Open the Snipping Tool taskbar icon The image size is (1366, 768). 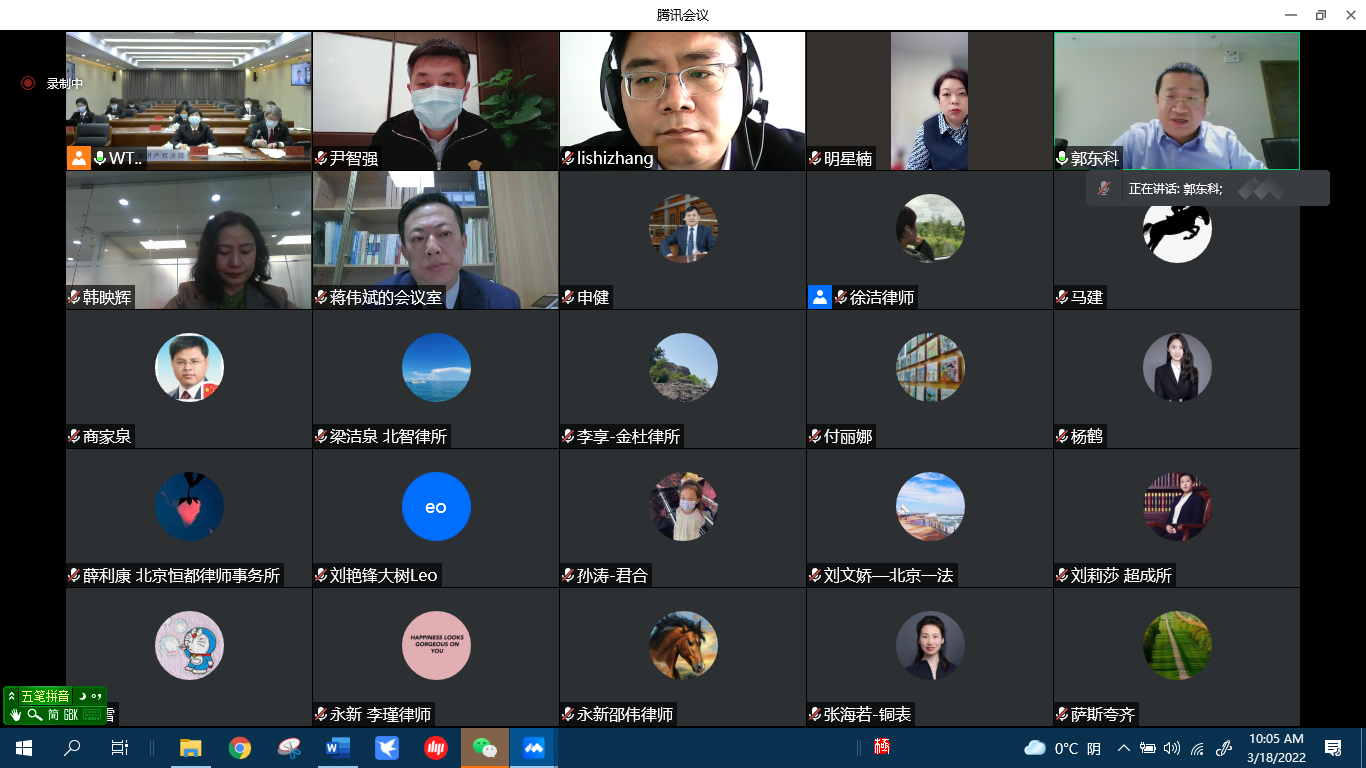point(289,747)
